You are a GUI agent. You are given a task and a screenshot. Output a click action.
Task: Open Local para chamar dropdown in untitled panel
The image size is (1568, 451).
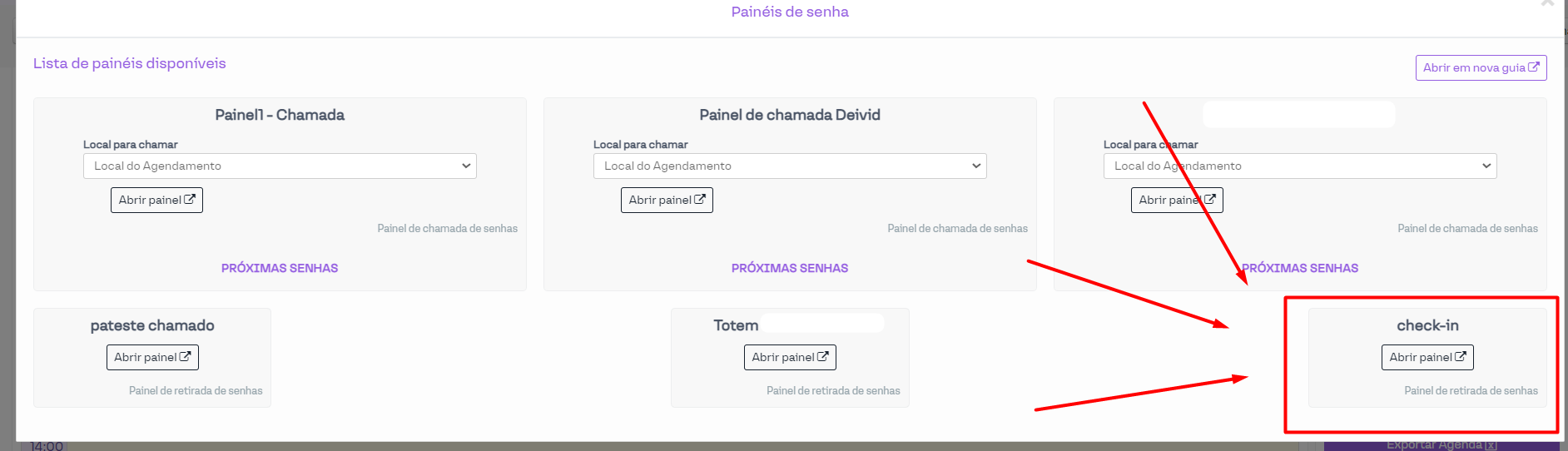[1300, 166]
